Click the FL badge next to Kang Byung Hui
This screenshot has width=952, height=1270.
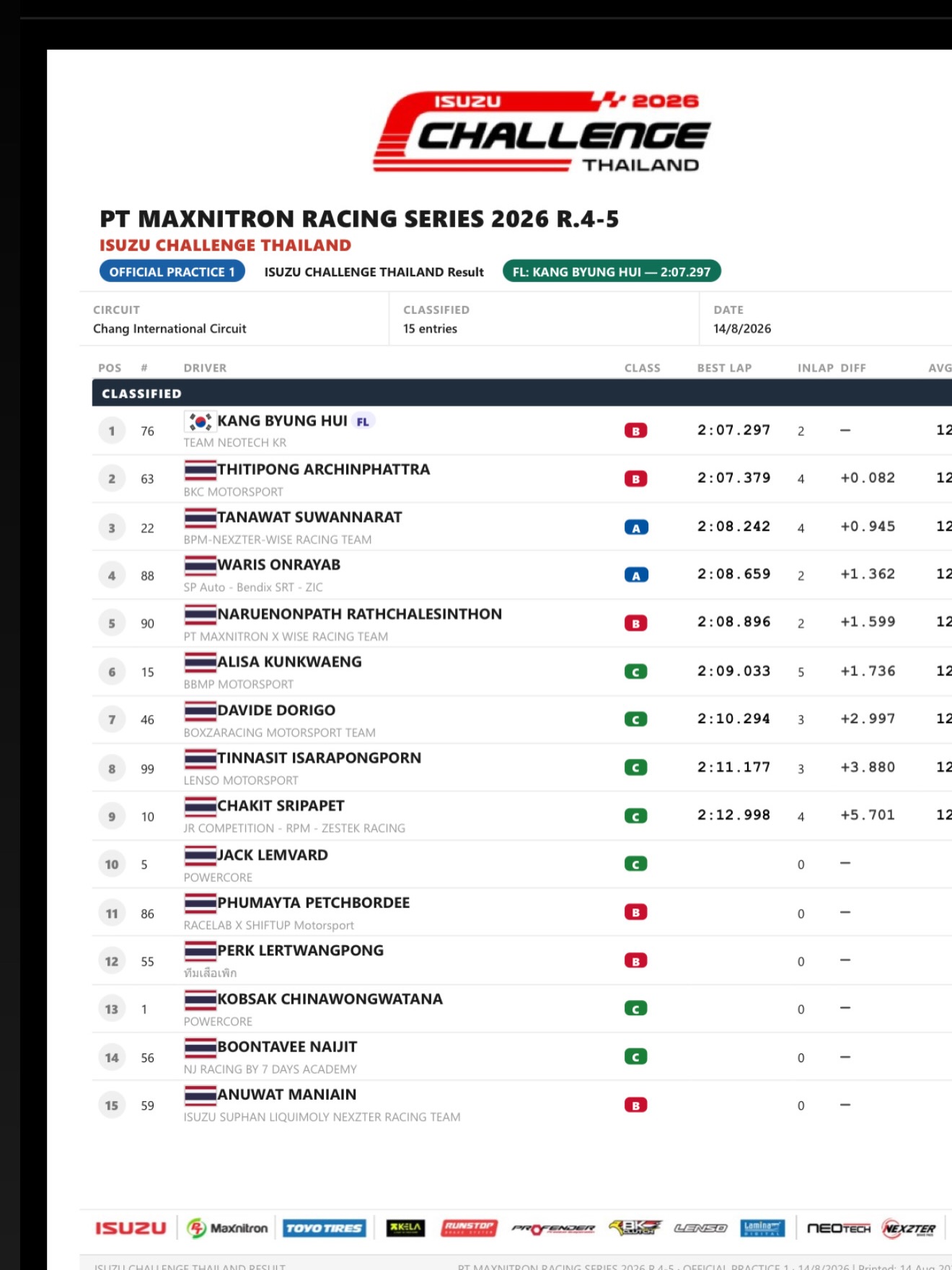click(363, 421)
